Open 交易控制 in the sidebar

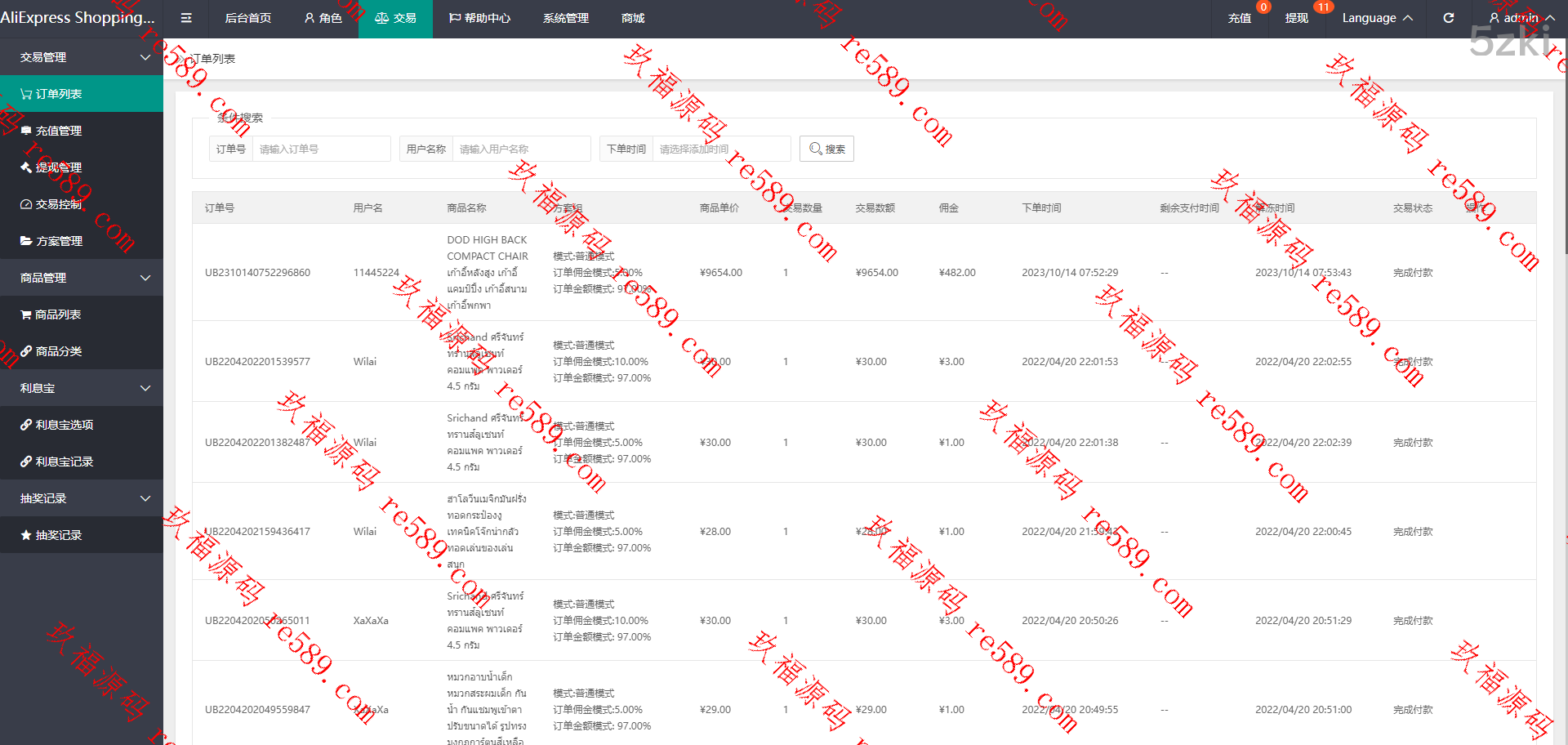(58, 204)
